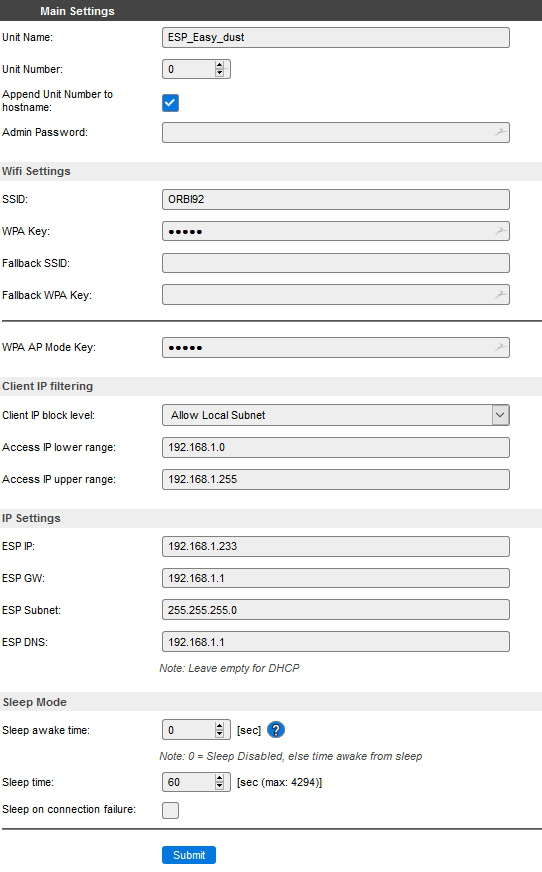
Task: Increase Unit Number with up spinner arrow
Action: point(220,66)
